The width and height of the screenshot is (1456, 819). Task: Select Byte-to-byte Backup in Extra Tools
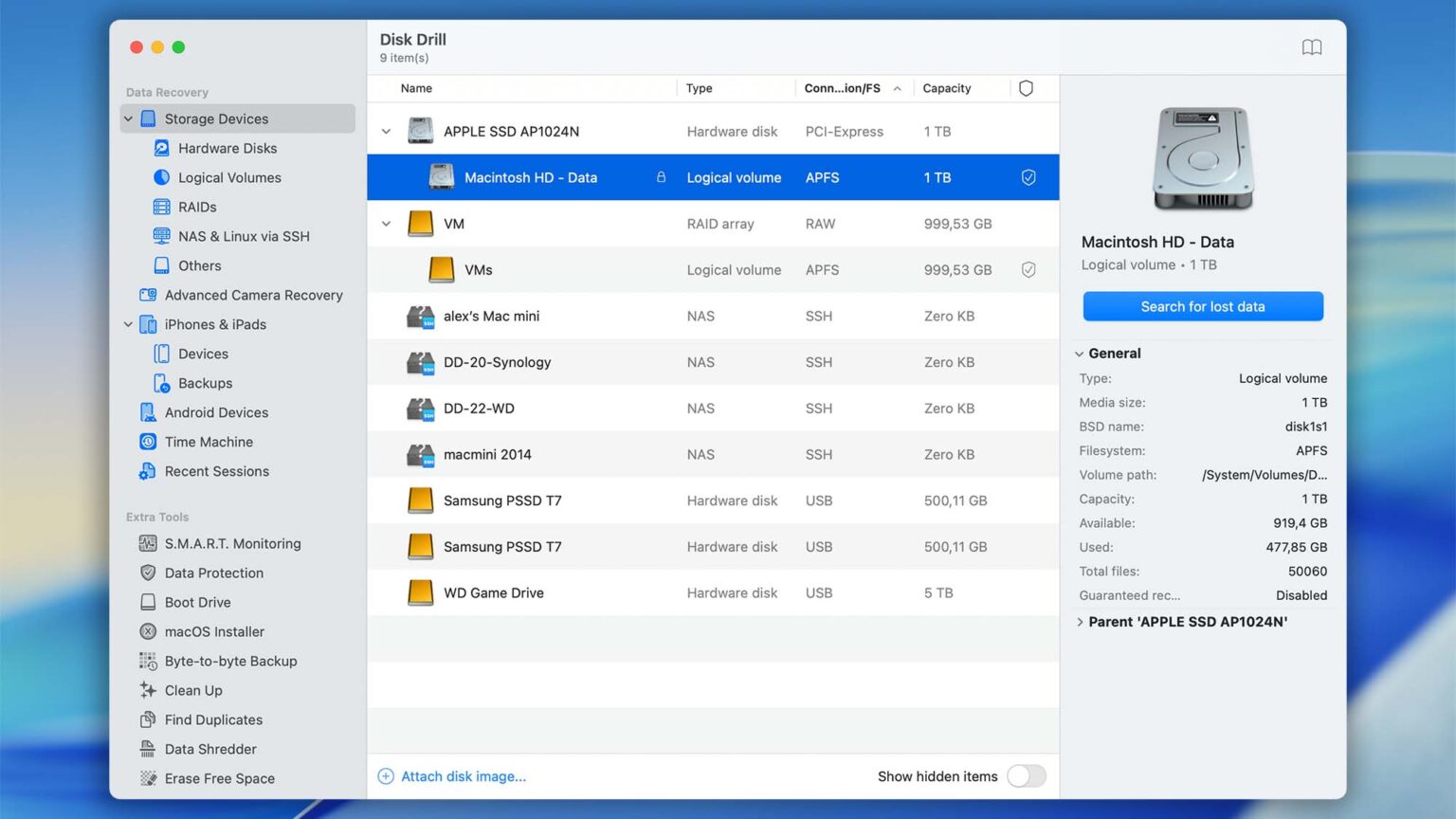(x=231, y=661)
